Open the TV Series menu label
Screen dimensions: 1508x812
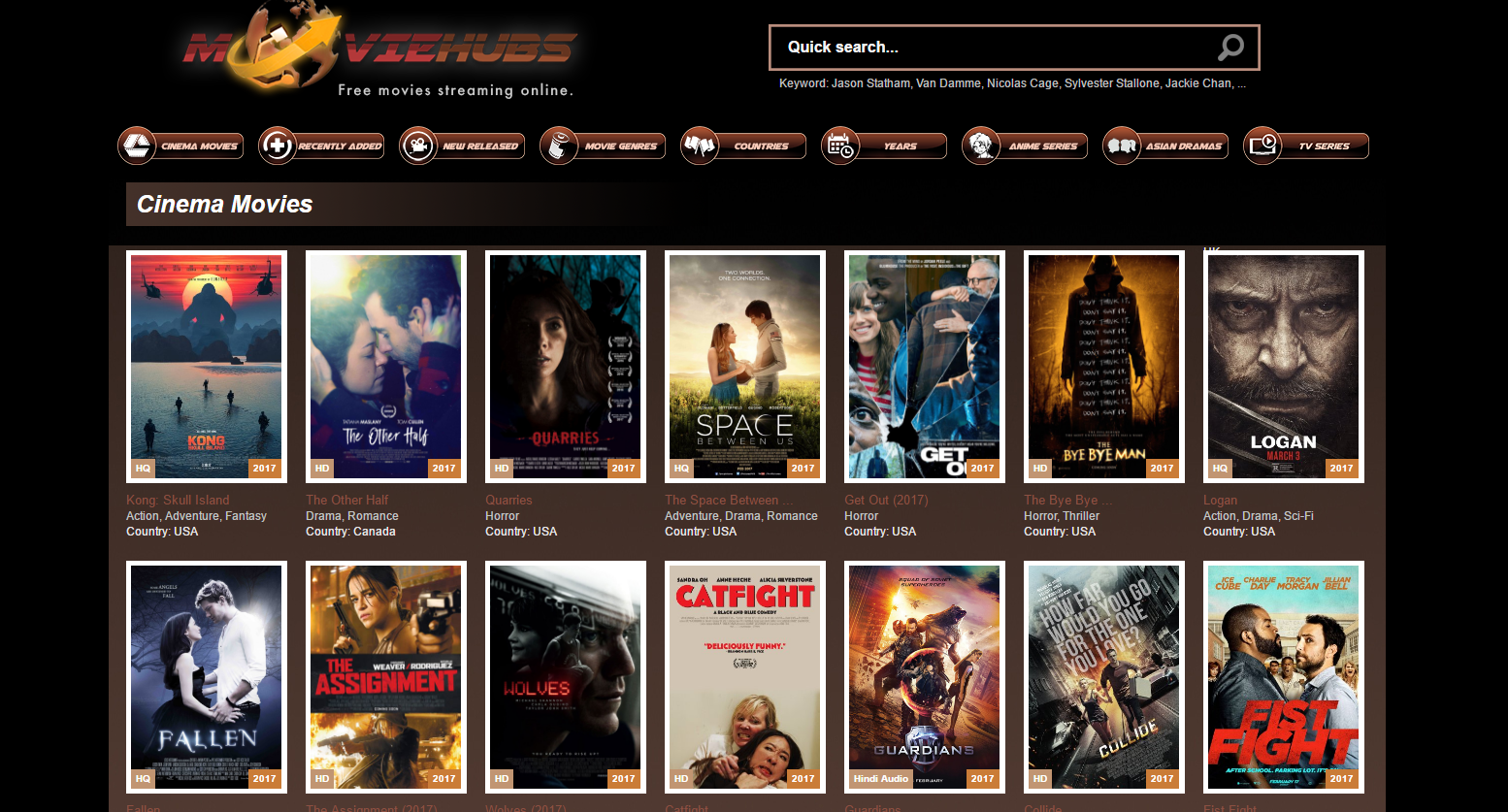coord(1325,146)
